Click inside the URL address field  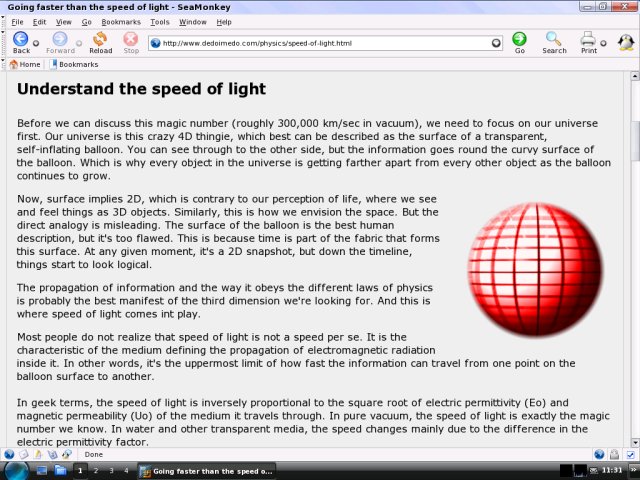point(325,43)
